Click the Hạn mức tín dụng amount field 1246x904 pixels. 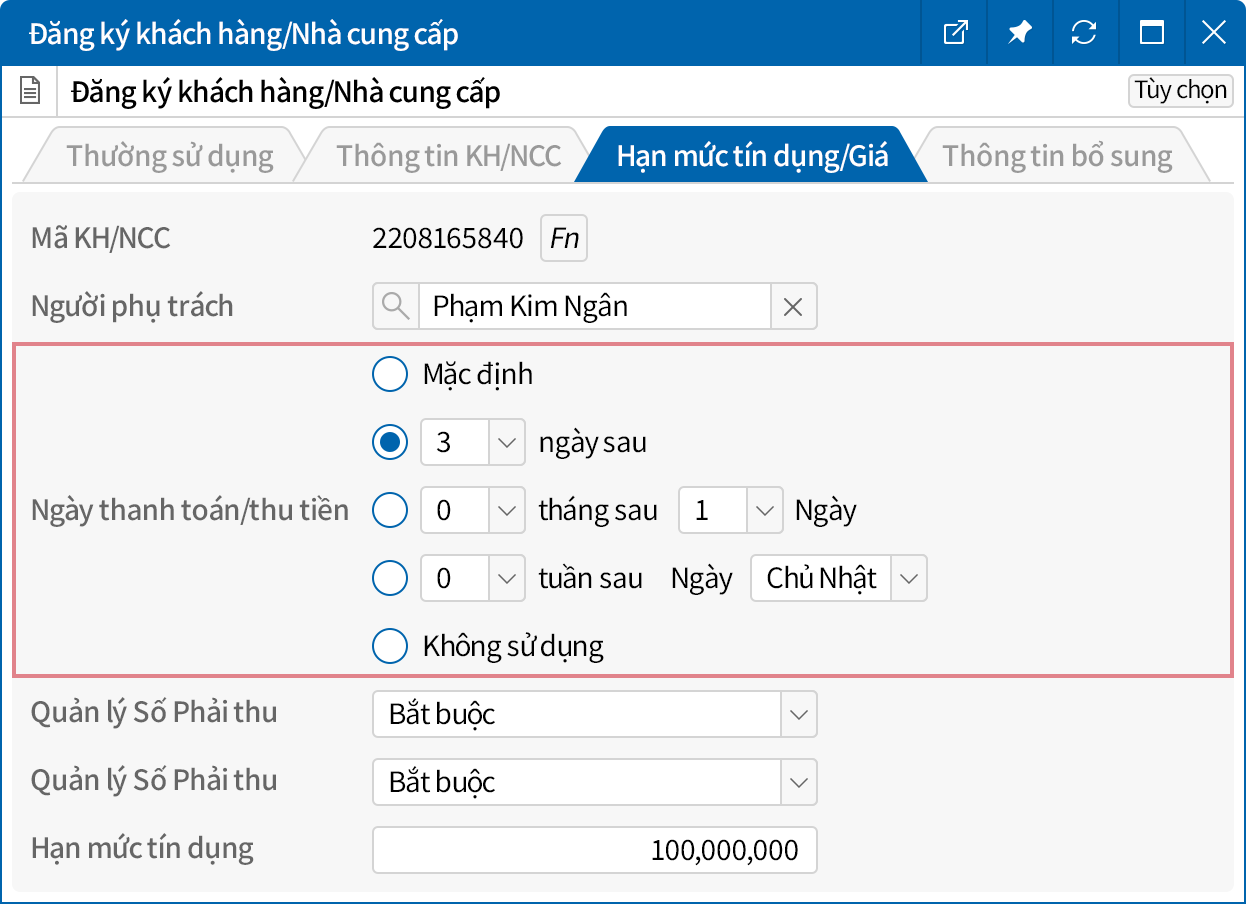tap(594, 850)
